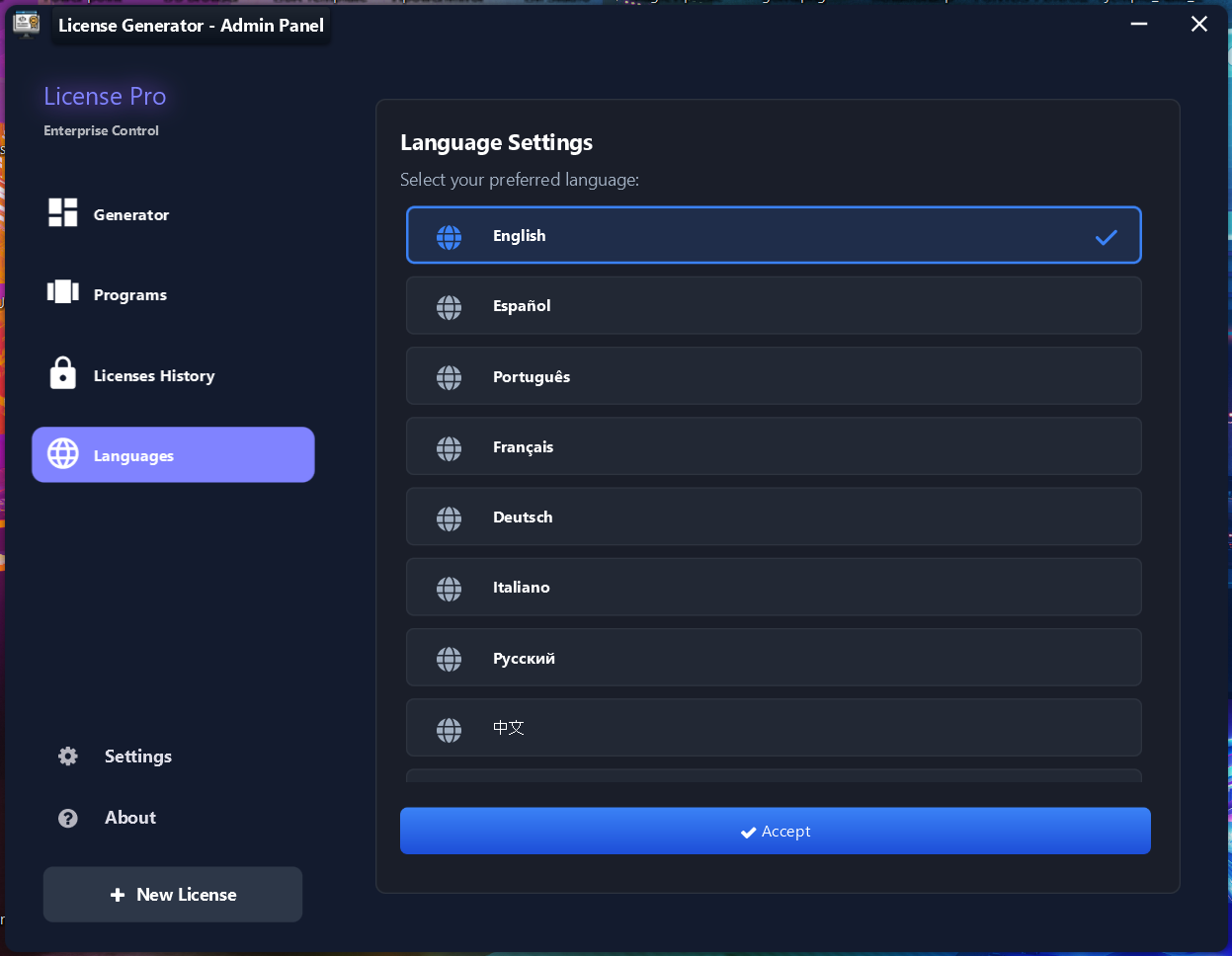Click the Settings gear icon

pyautogui.click(x=68, y=757)
